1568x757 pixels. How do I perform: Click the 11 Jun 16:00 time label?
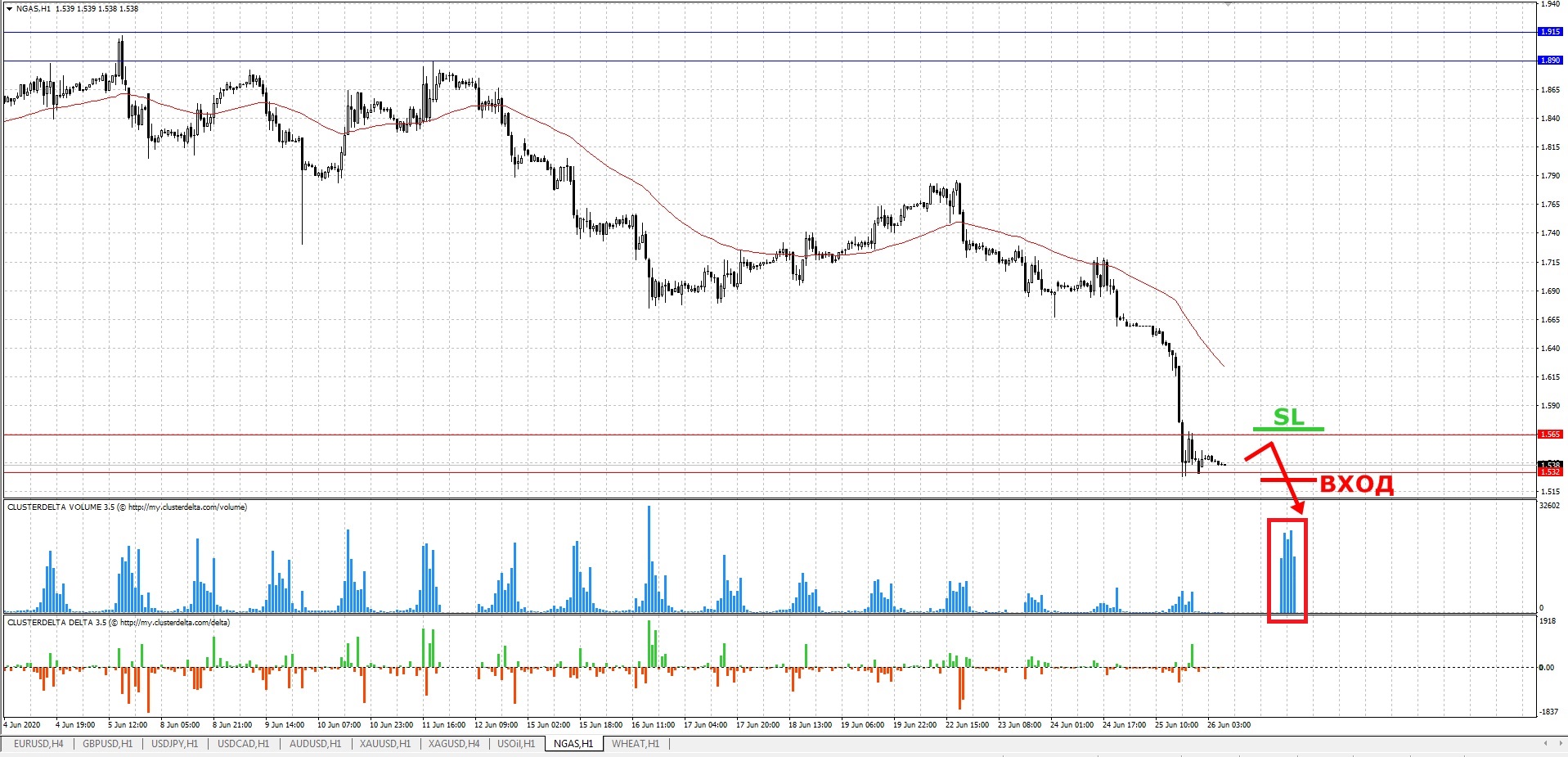pyautogui.click(x=443, y=725)
